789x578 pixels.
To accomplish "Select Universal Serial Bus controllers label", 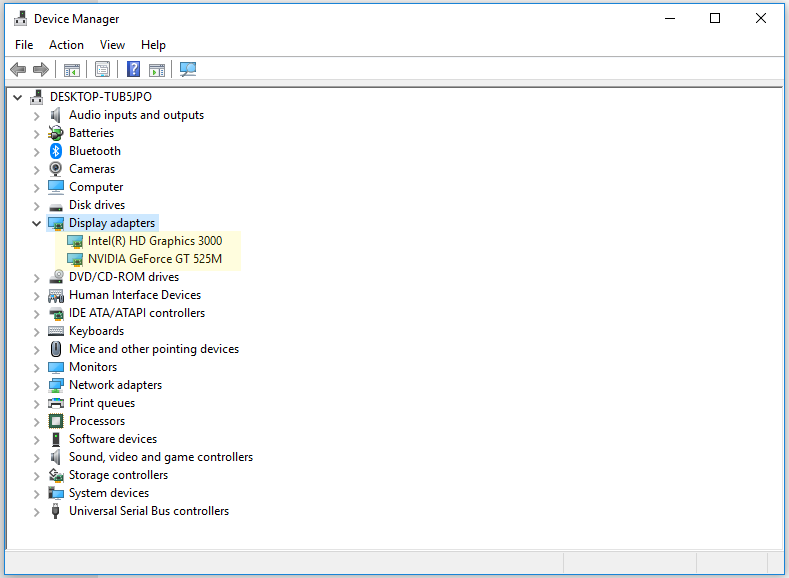I will tap(148, 511).
